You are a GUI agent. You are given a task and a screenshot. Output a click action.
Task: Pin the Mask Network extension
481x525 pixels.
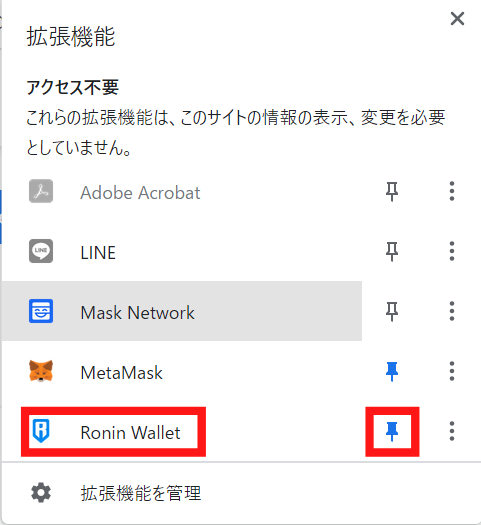(x=392, y=312)
